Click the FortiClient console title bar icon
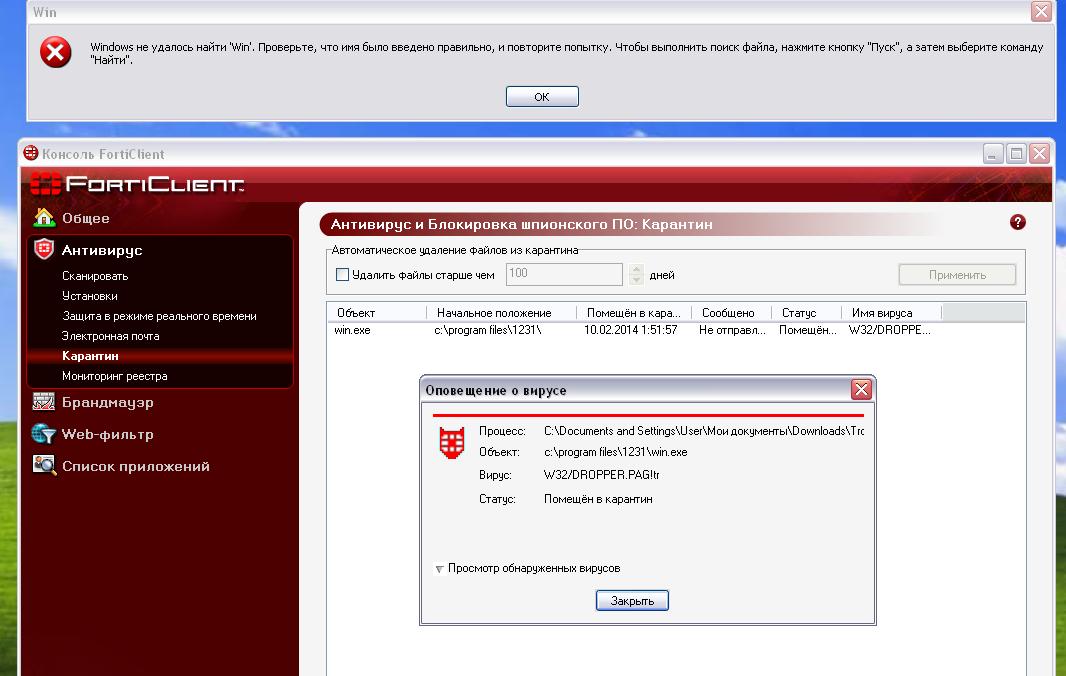Screen dimensions: 1066x676 pyautogui.click(x=31, y=153)
